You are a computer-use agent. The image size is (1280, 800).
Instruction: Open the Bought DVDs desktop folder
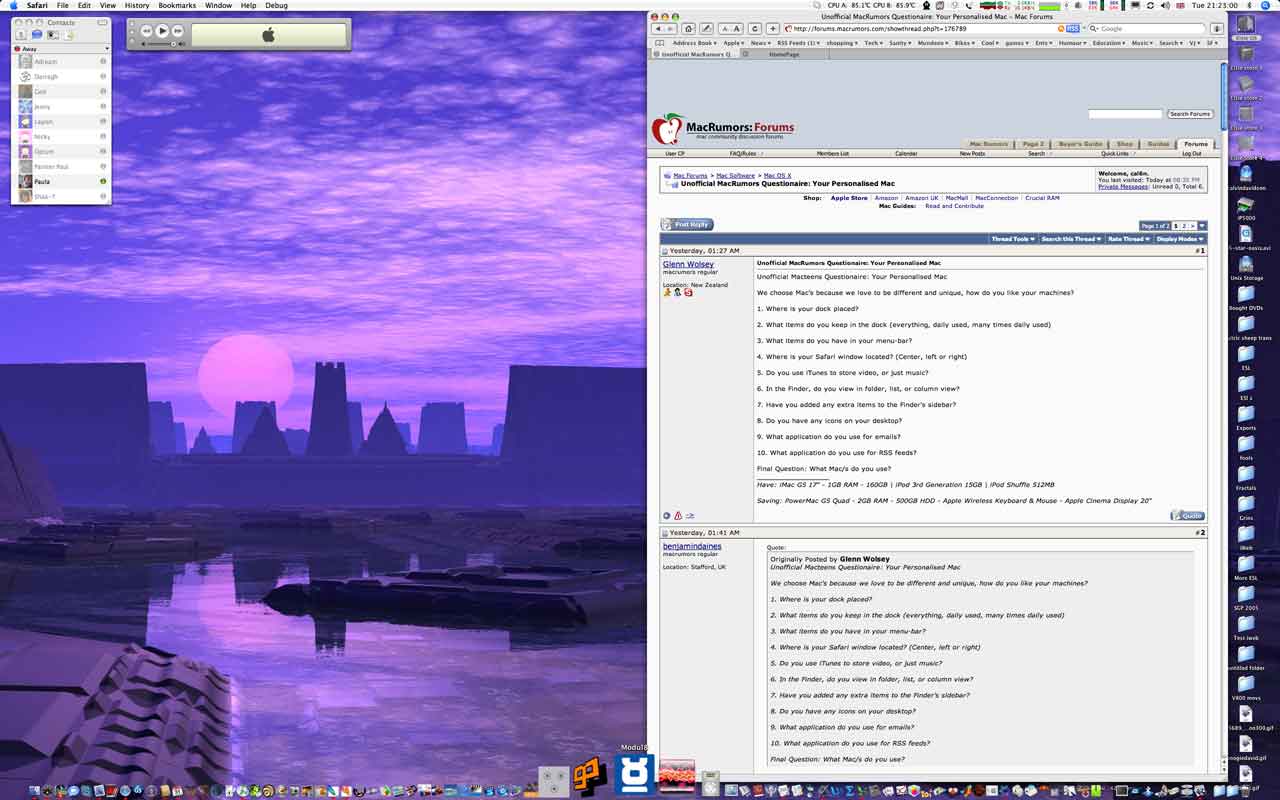1246,297
